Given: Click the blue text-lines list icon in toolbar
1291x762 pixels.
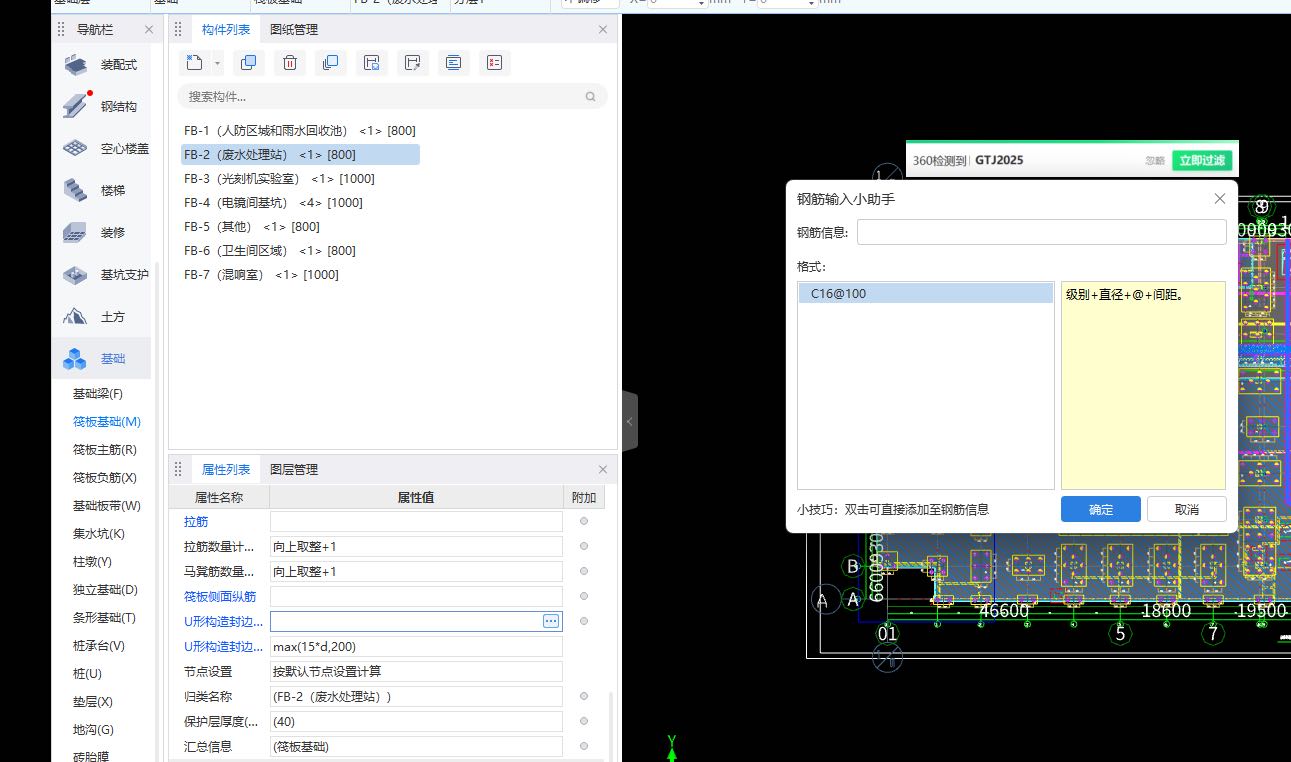Looking at the screenshot, I should point(454,63).
